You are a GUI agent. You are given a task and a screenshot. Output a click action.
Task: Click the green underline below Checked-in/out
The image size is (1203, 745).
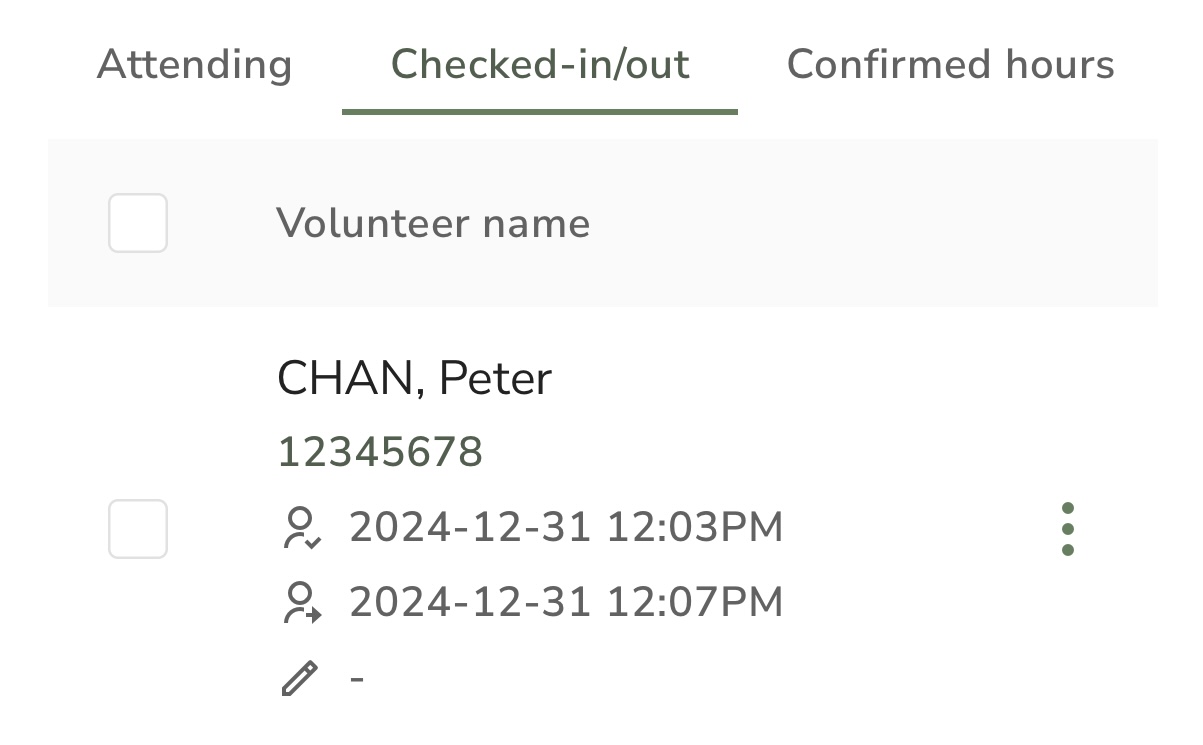tap(540, 111)
